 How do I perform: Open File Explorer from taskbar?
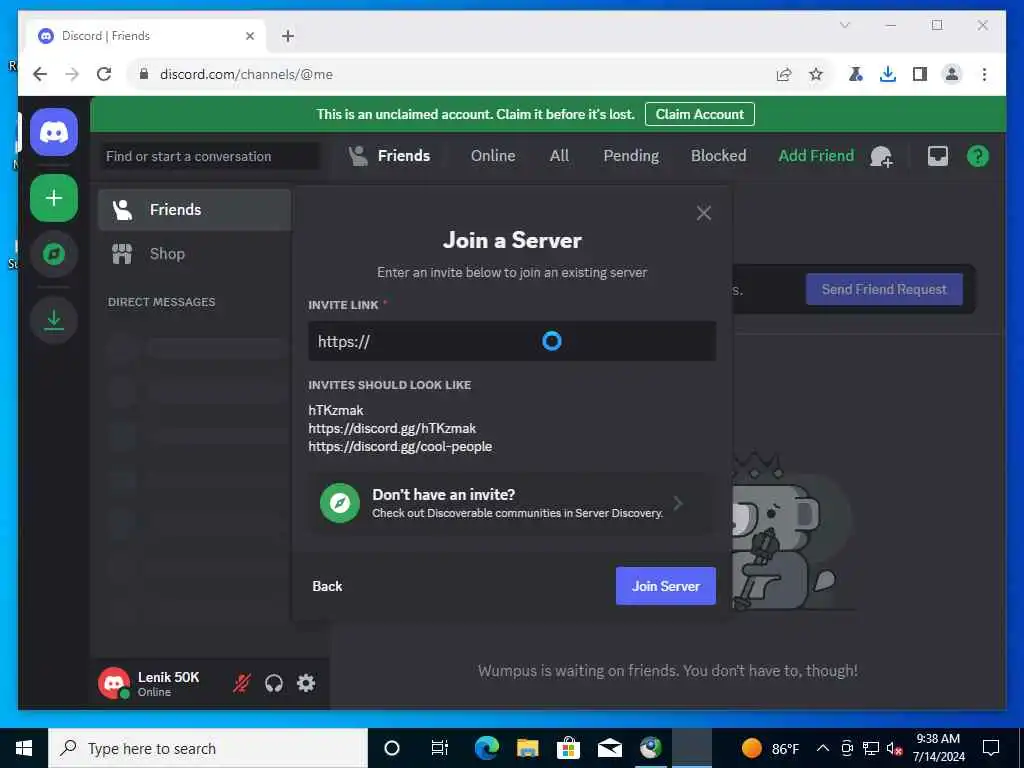(x=528, y=748)
